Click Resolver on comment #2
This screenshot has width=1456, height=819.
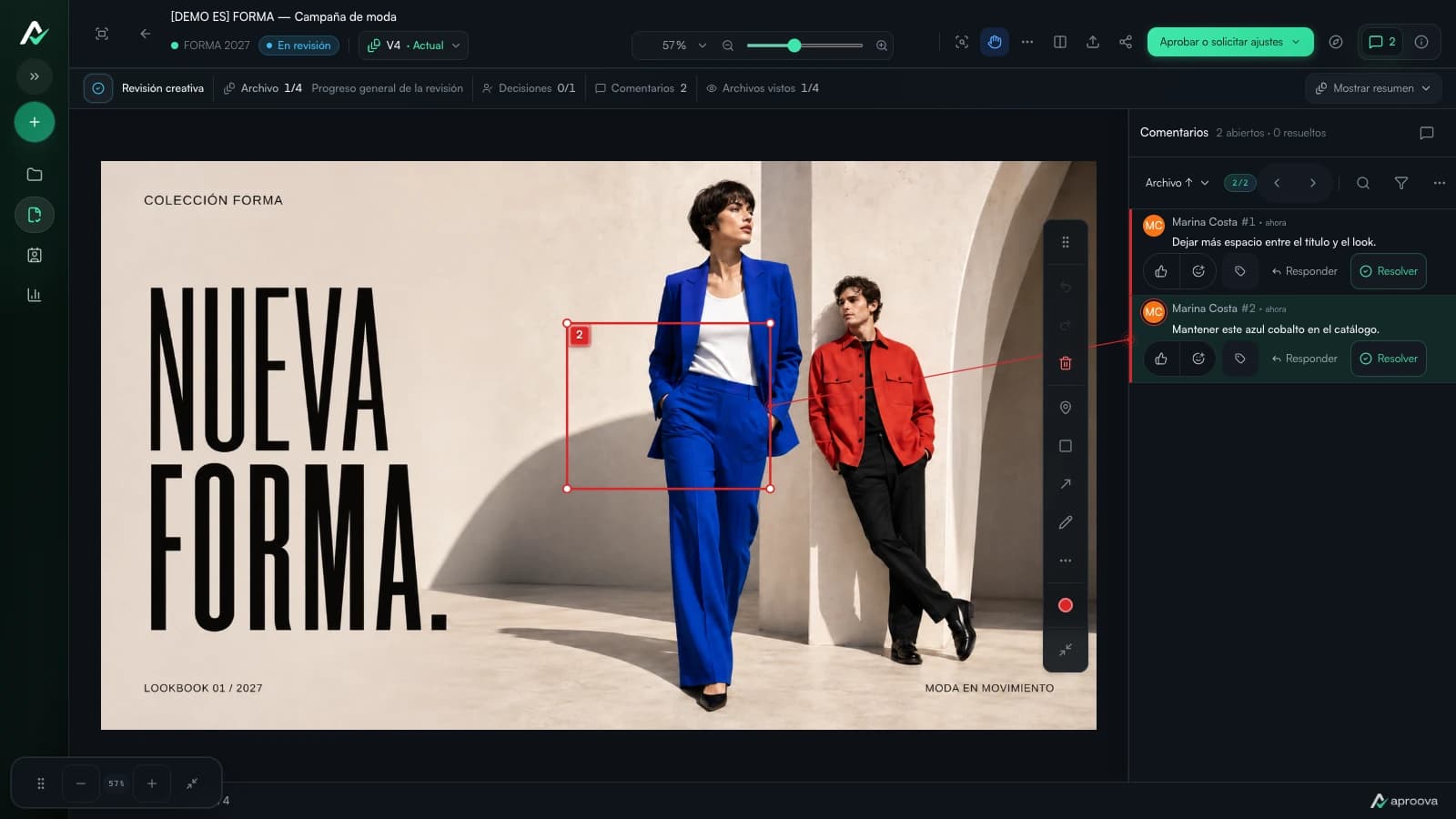click(1389, 359)
